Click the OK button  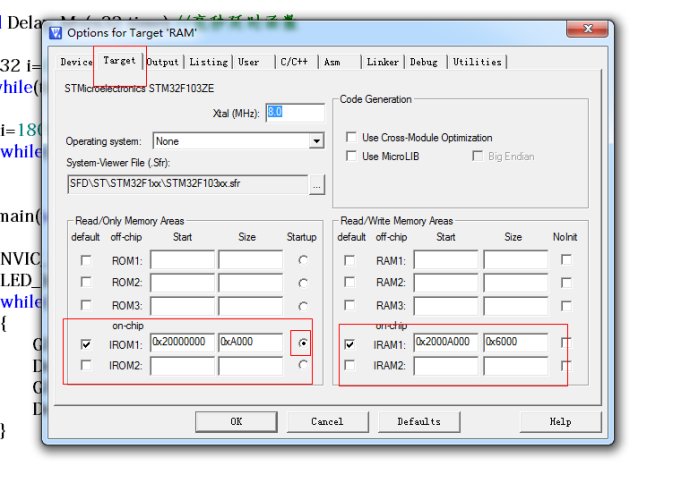tap(236, 421)
